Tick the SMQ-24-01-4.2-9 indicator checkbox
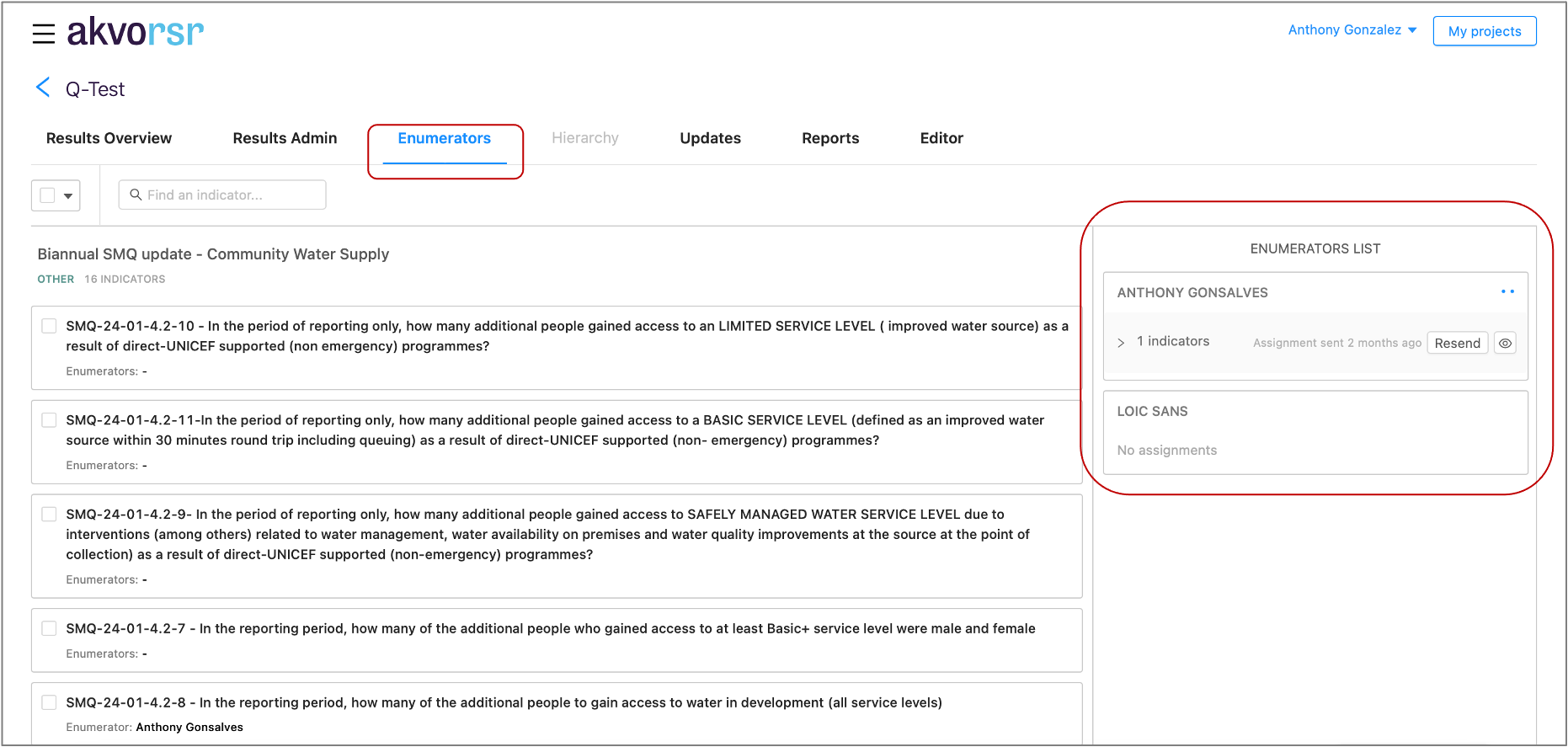1568x747 pixels. point(49,515)
